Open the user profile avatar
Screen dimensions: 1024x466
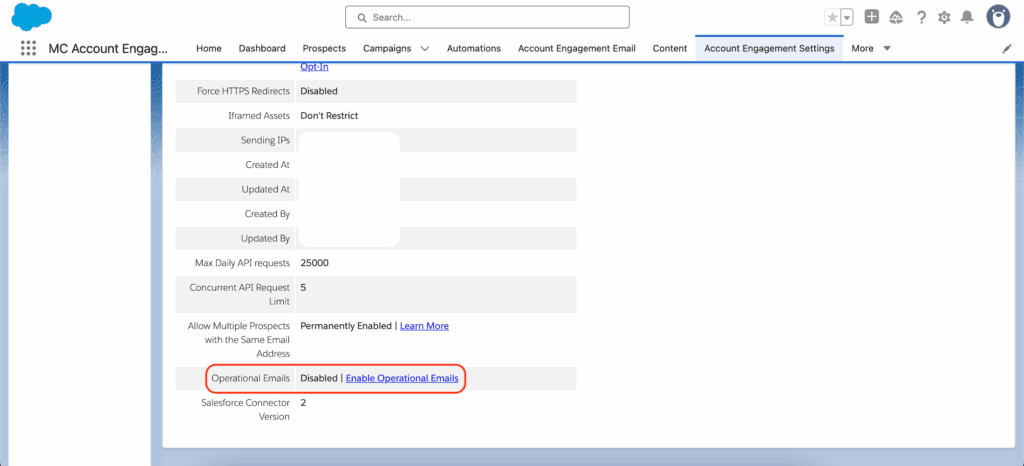(x=998, y=18)
